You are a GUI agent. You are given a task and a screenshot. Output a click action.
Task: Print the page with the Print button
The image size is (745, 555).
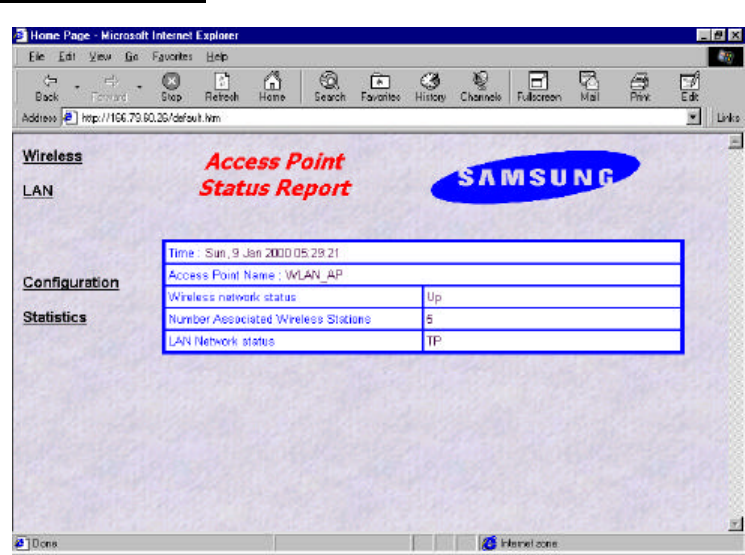coord(640,88)
